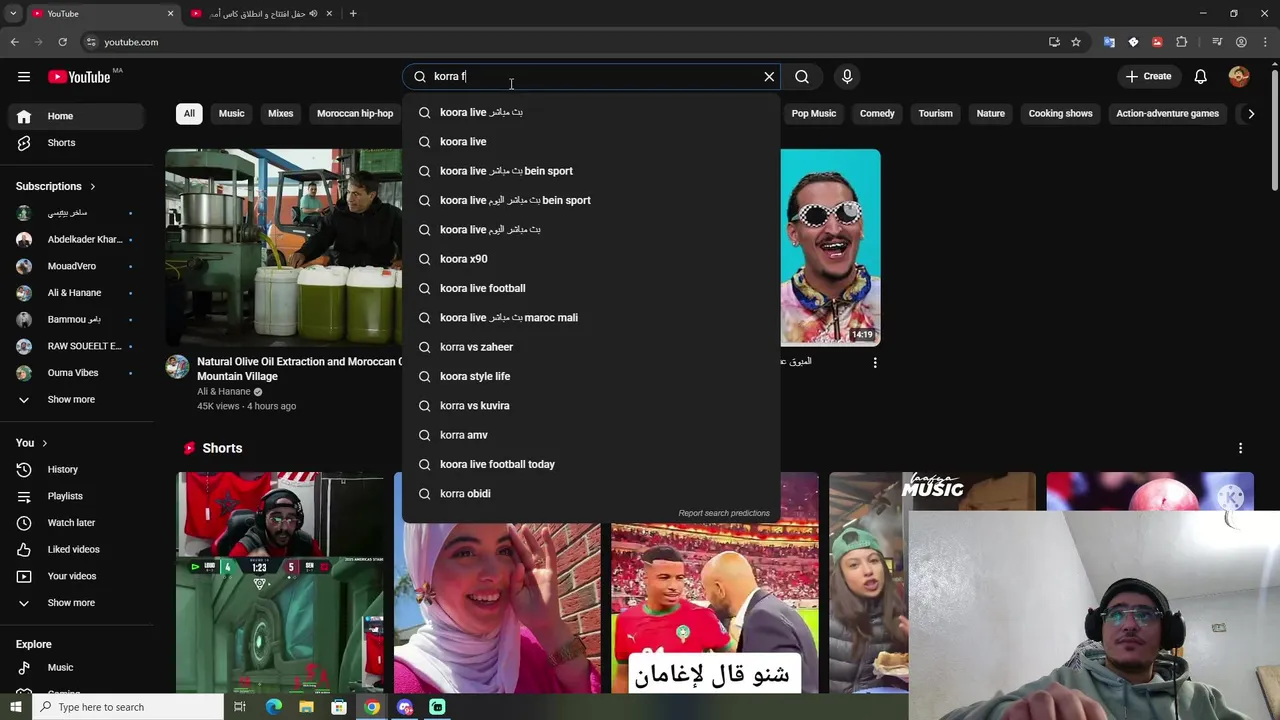Expand Show more under You section
The height and width of the screenshot is (720, 1280).
click(78, 603)
